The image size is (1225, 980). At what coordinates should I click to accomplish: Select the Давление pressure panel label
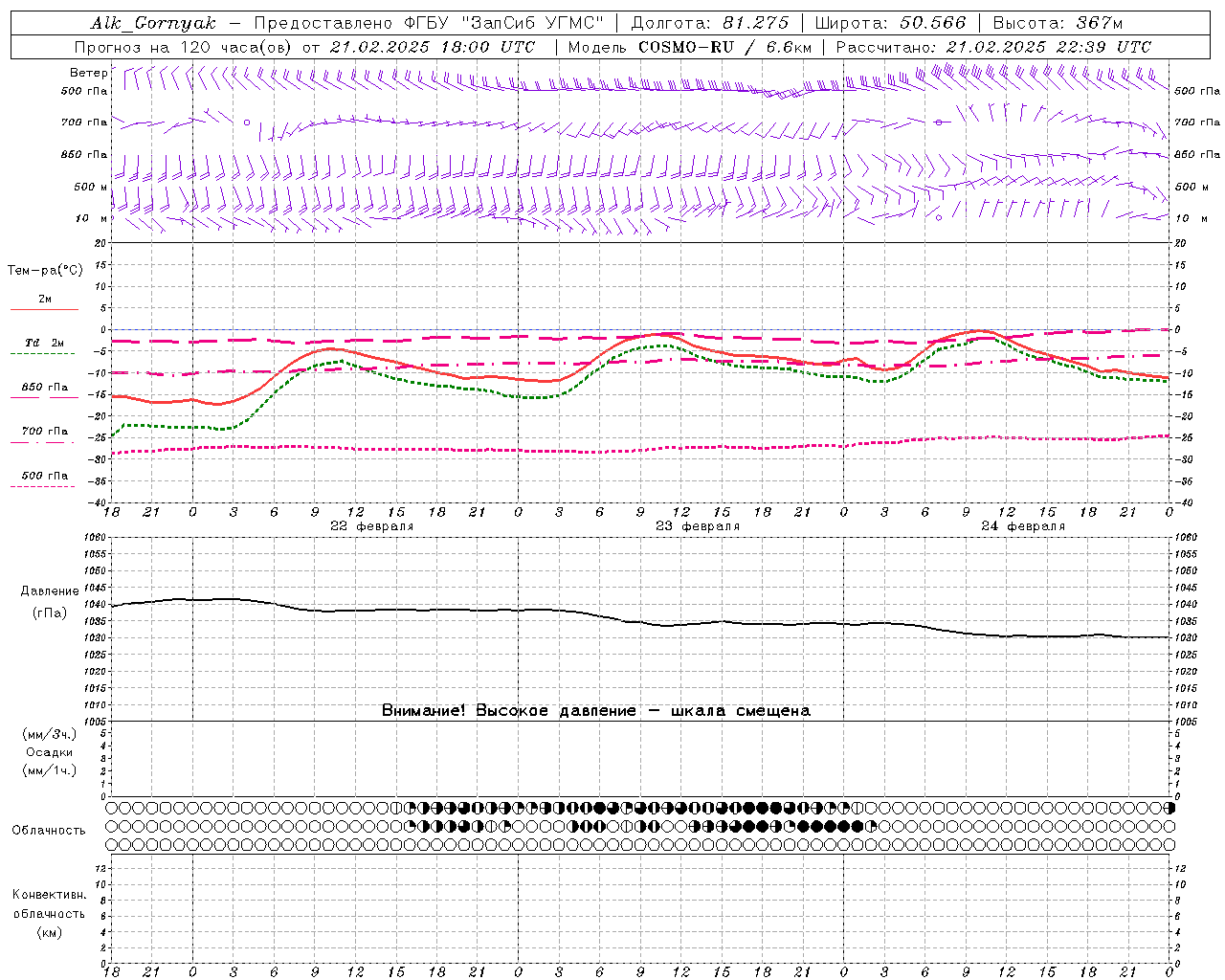(x=50, y=591)
